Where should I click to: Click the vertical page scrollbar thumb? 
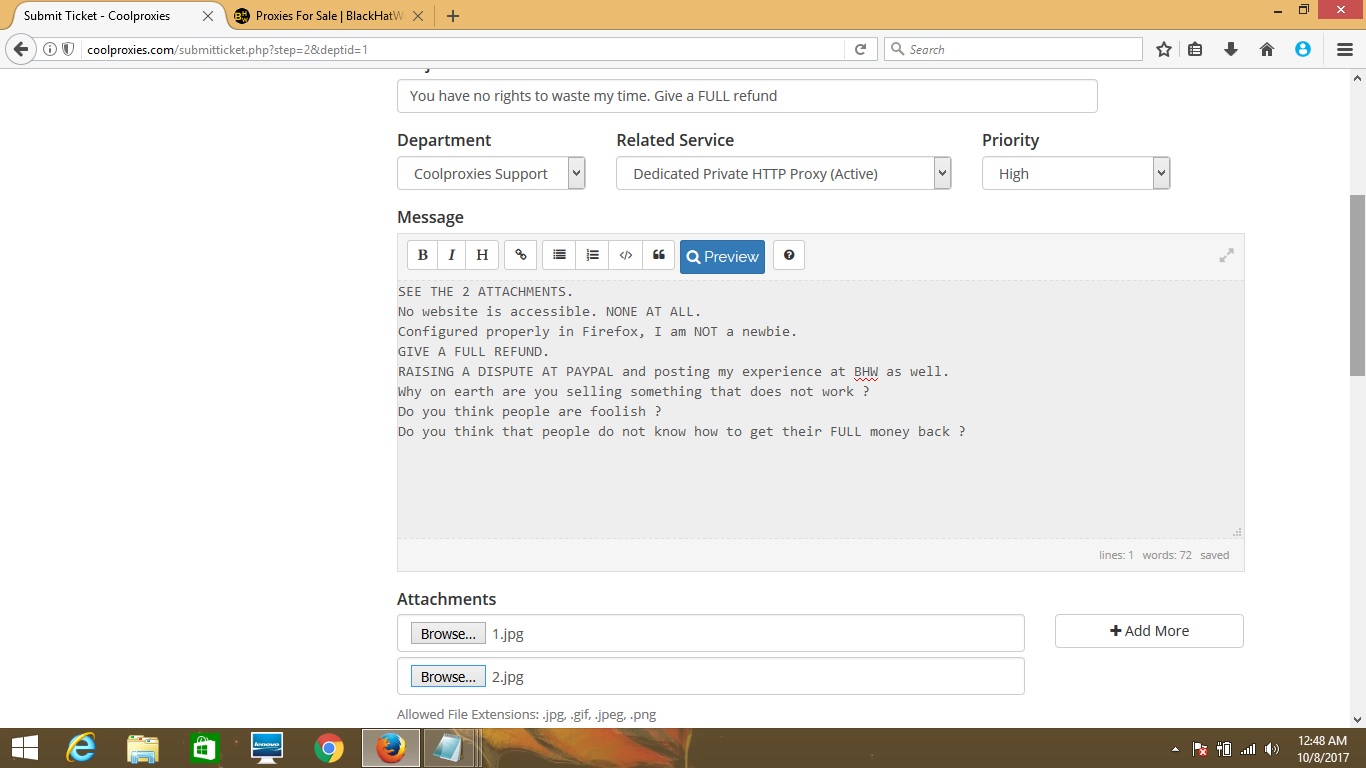[x=1357, y=285]
